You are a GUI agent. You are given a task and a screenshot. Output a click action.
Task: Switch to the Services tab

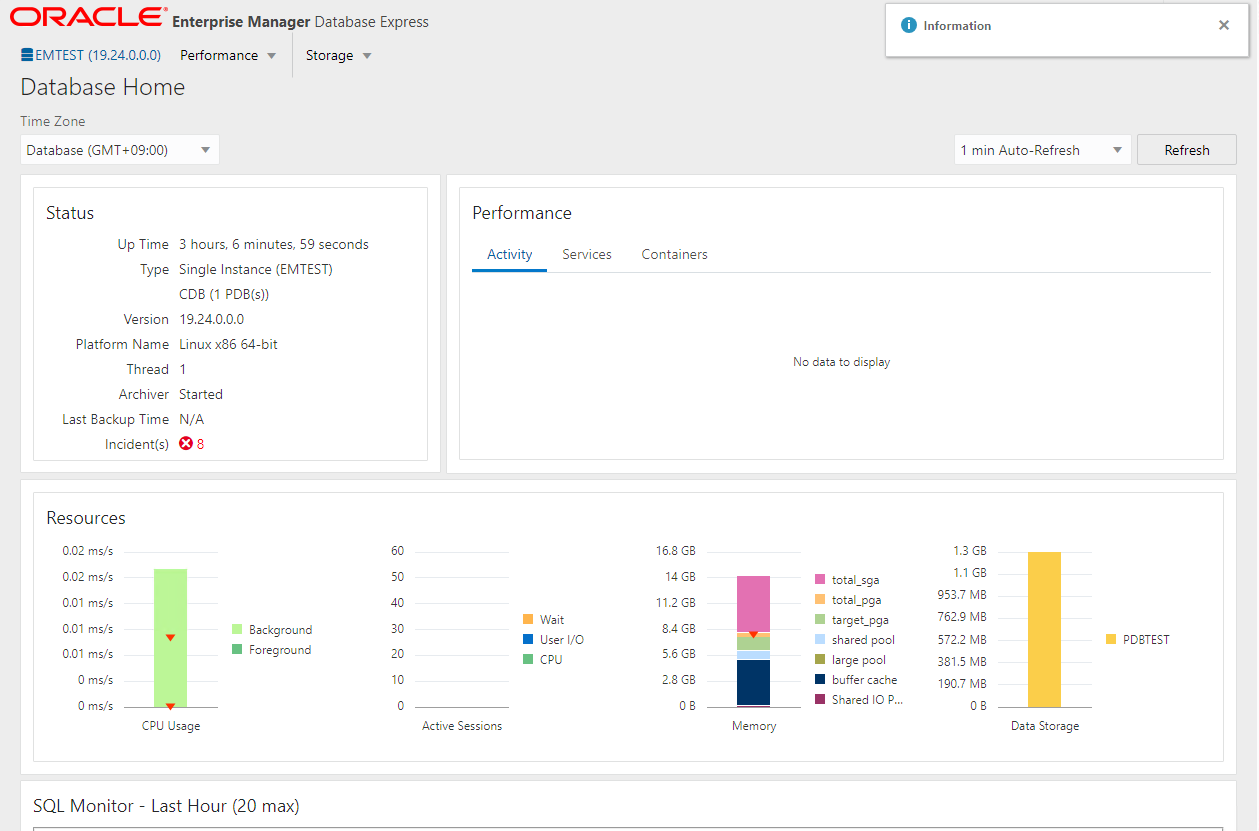[587, 255]
